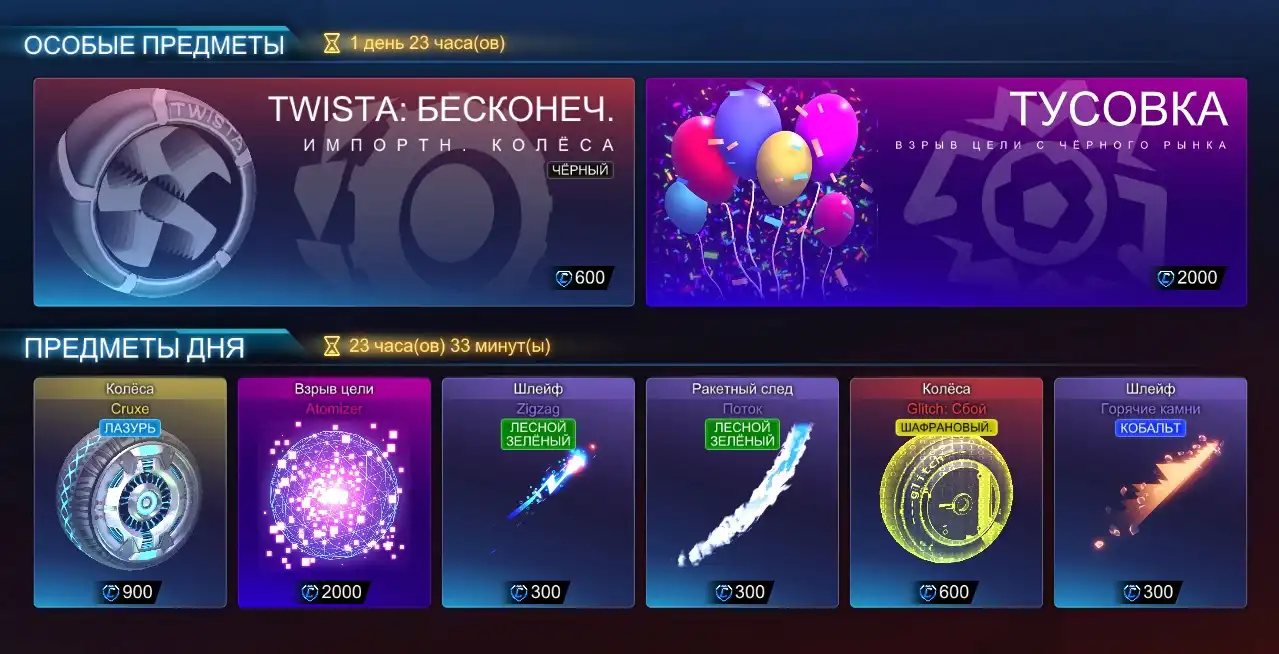Click the credits icon on the Cruxe price

(111, 592)
